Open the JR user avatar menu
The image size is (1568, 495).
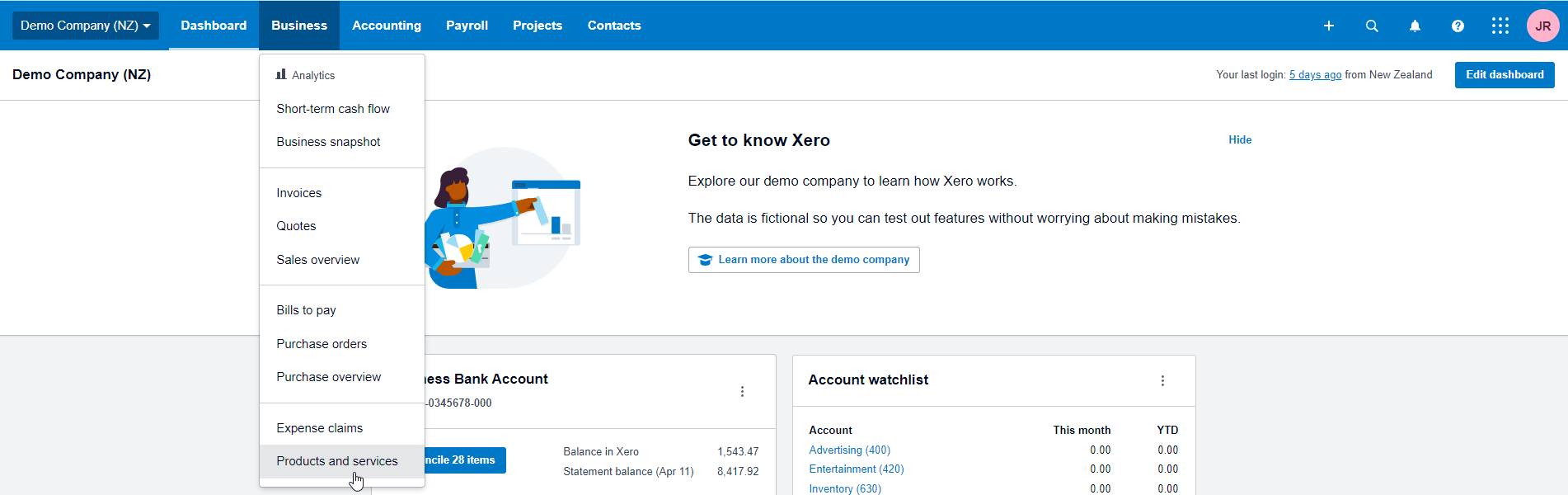click(x=1543, y=26)
